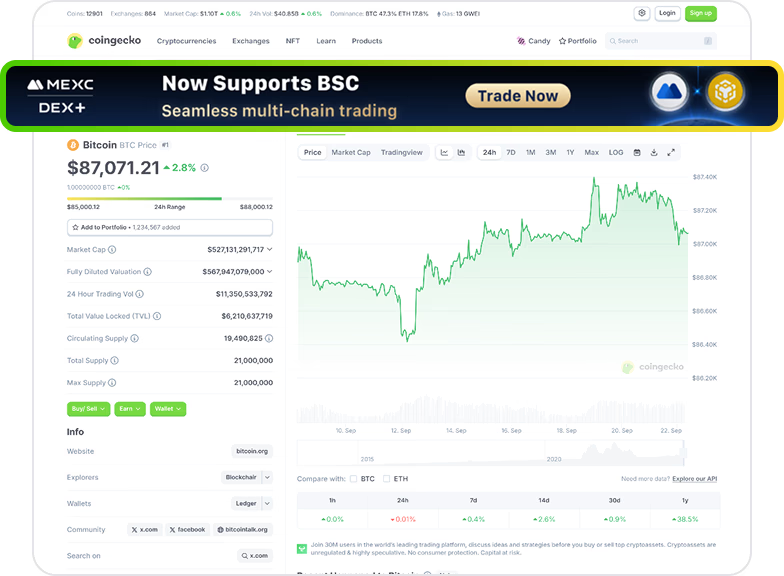Screen dimensions: 784x576
Task: Switch to the candlestick chart icon
Action: pos(461,153)
